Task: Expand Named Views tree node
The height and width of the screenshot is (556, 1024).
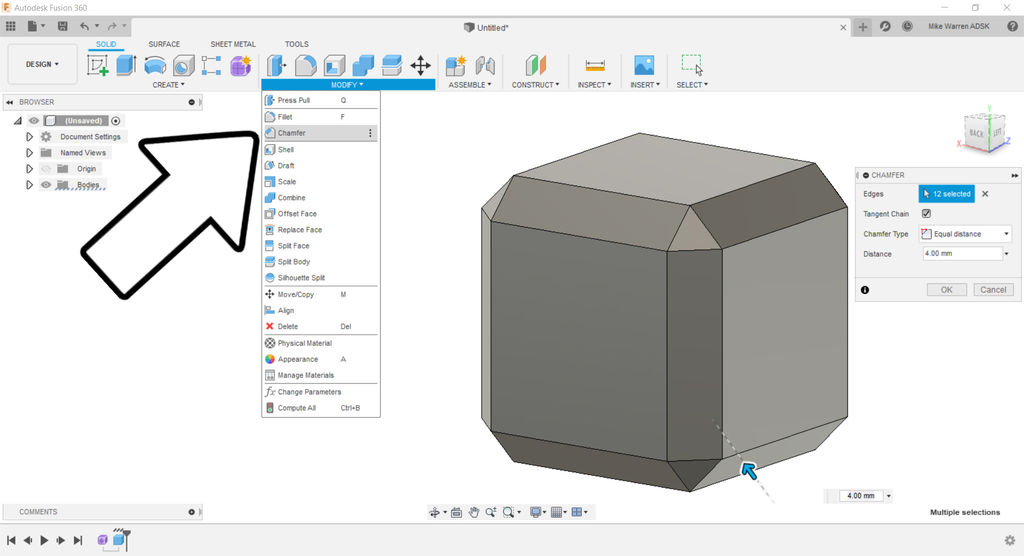Action: point(29,153)
